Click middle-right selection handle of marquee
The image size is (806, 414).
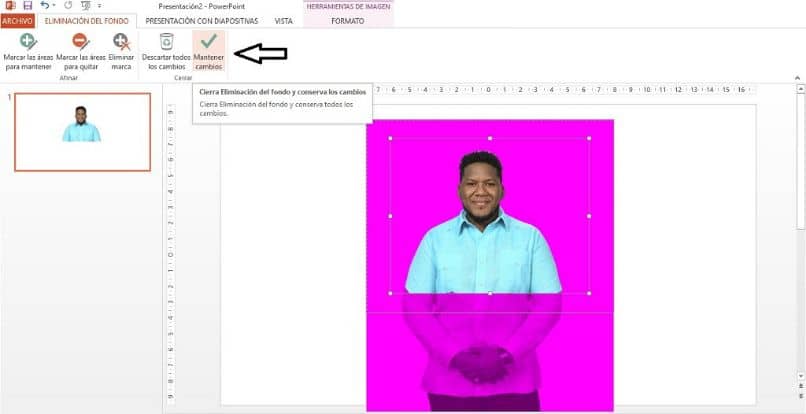589,217
